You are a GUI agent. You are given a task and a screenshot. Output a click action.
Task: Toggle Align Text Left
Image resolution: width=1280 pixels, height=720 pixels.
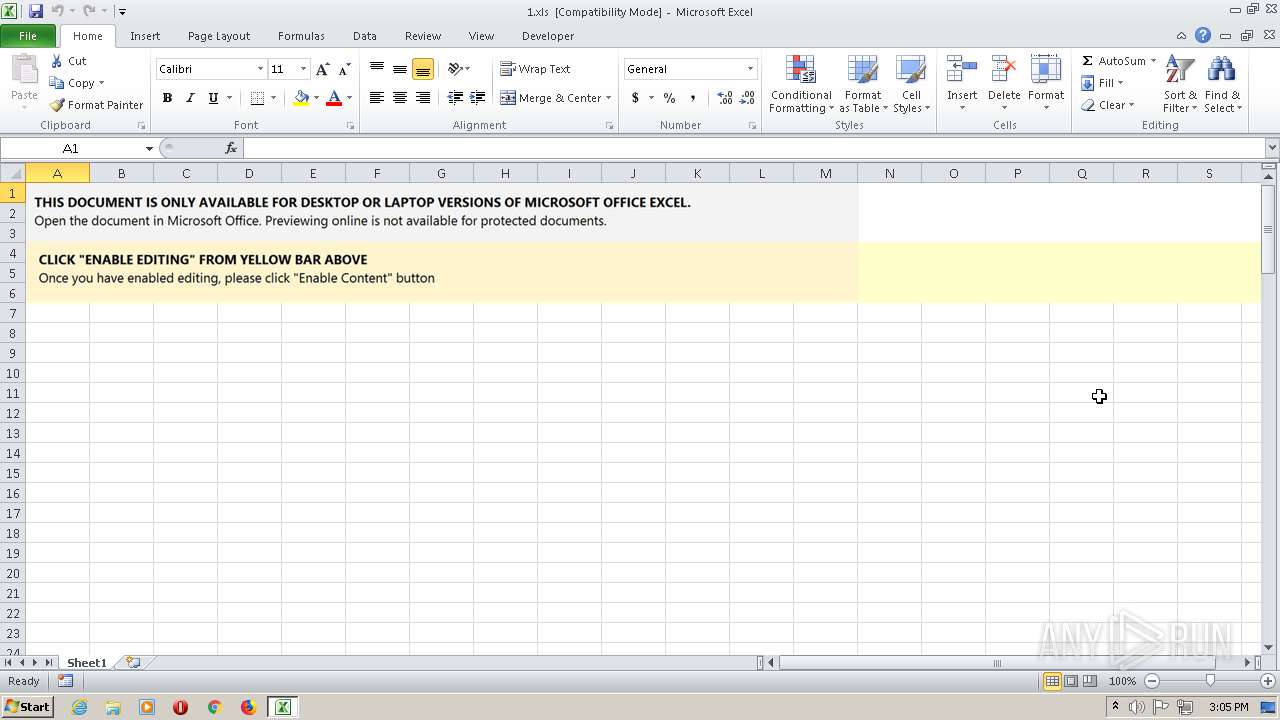coord(377,98)
